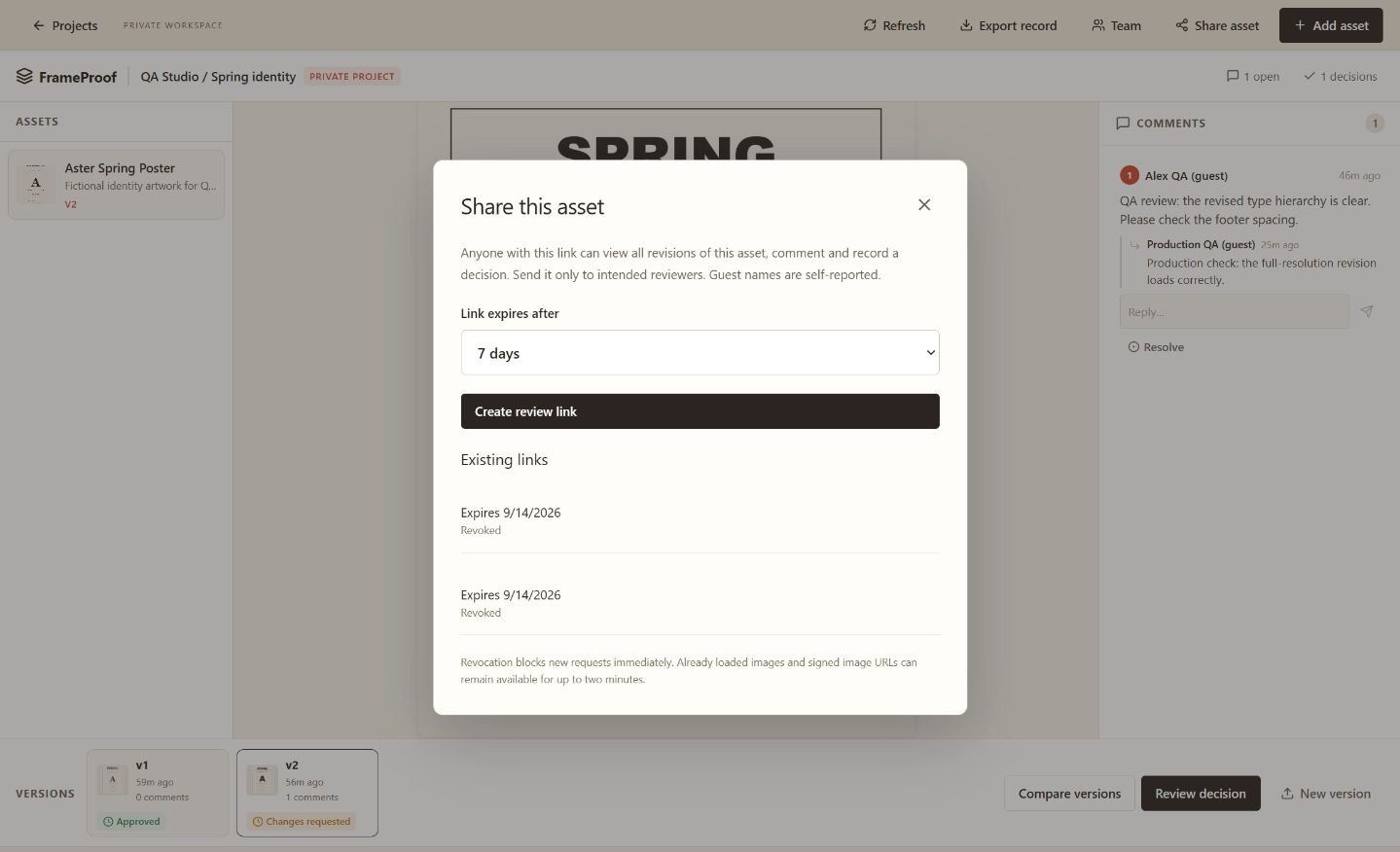Show the 1 open comments filter
Screen dimensions: 1400x852
1253,76
